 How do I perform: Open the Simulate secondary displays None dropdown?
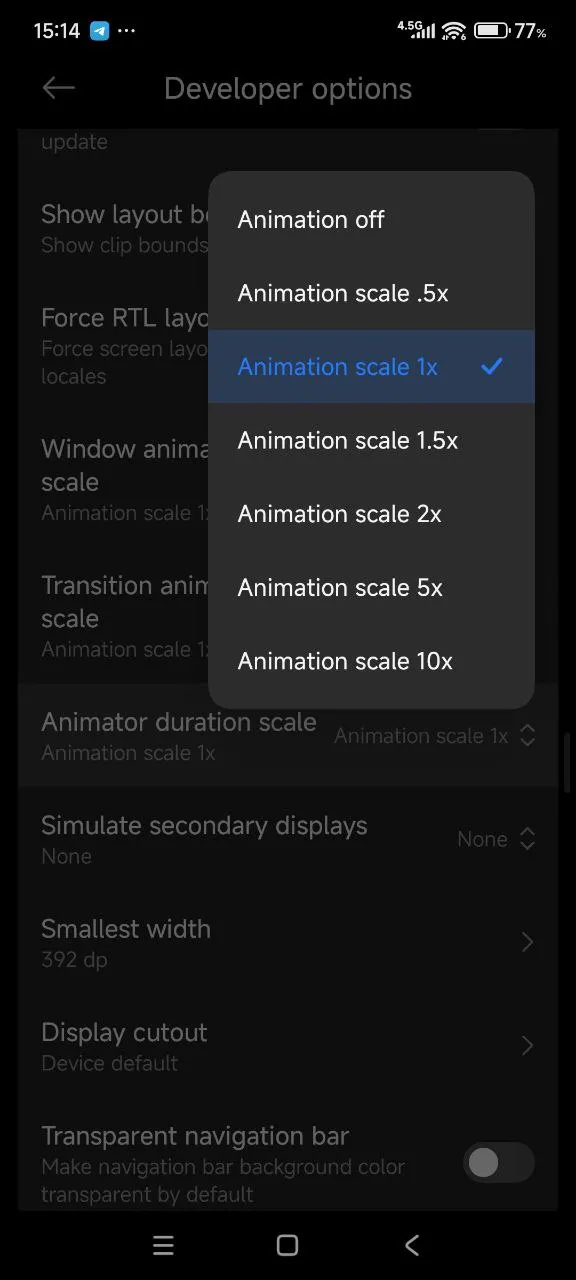[497, 840]
